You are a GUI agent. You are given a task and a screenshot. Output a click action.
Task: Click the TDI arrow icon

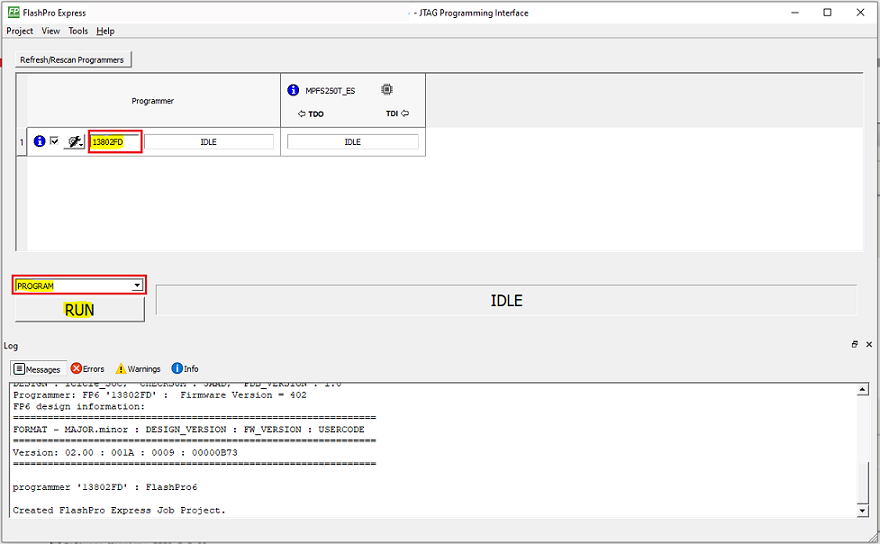[405, 114]
